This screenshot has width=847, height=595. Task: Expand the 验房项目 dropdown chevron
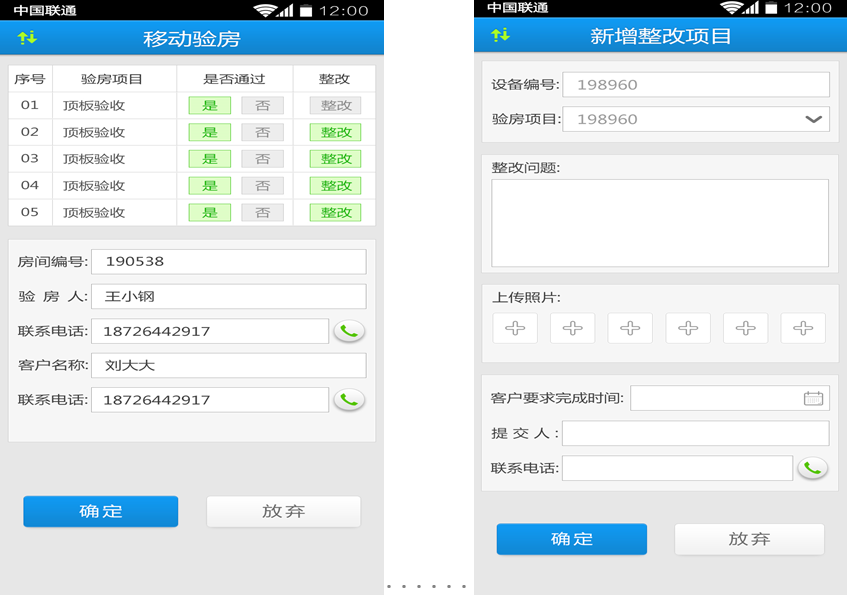pyautogui.click(x=813, y=119)
